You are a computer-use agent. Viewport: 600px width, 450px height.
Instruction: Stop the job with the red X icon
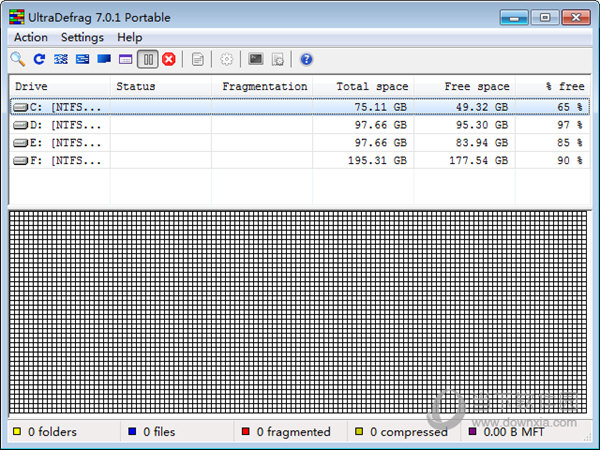coord(169,59)
